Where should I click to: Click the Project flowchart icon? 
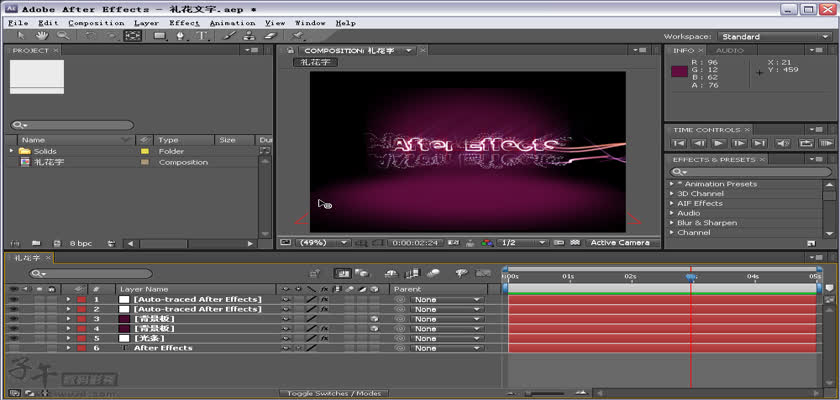click(265, 151)
